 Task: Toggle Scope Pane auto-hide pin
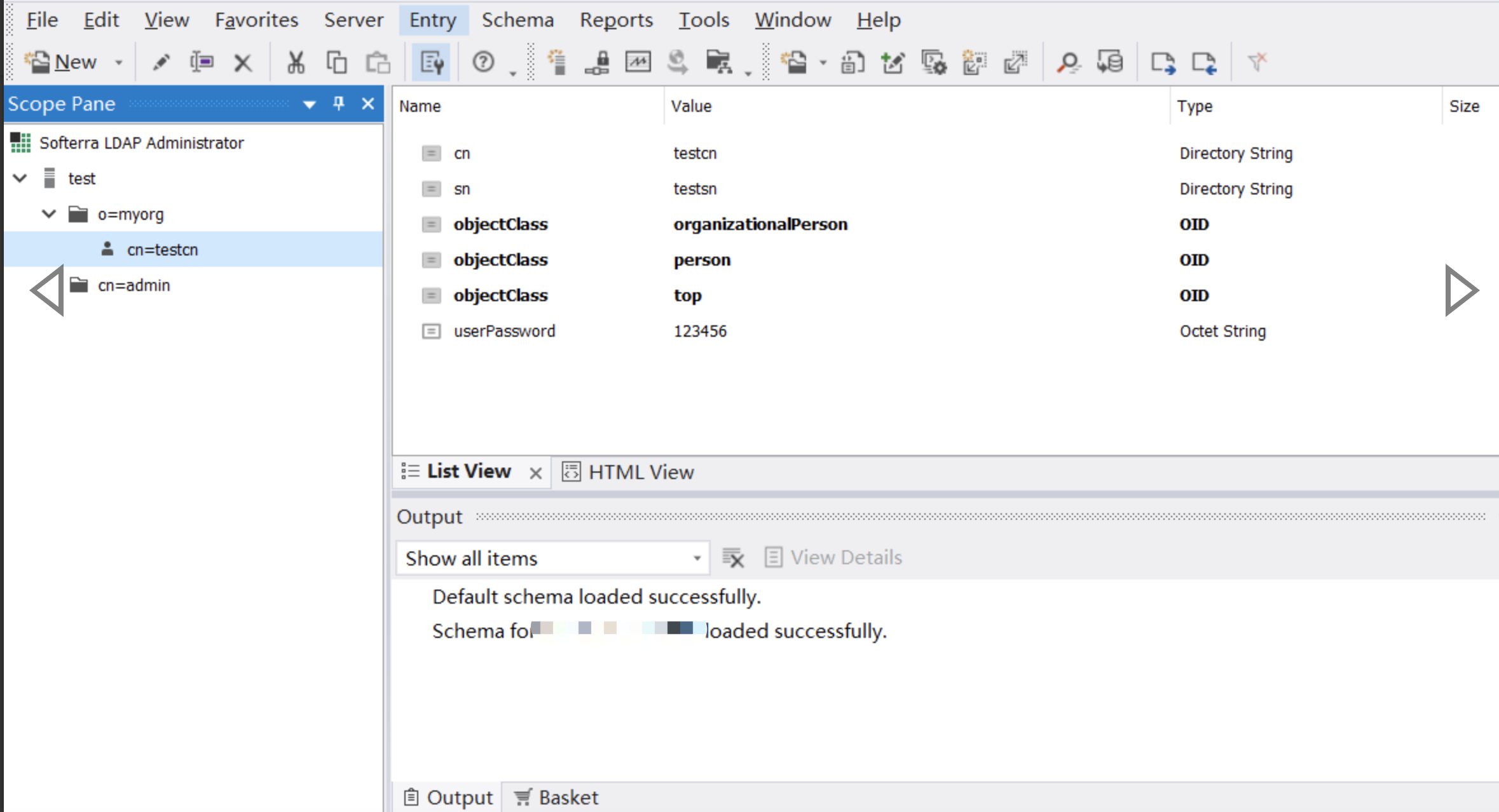pos(339,104)
